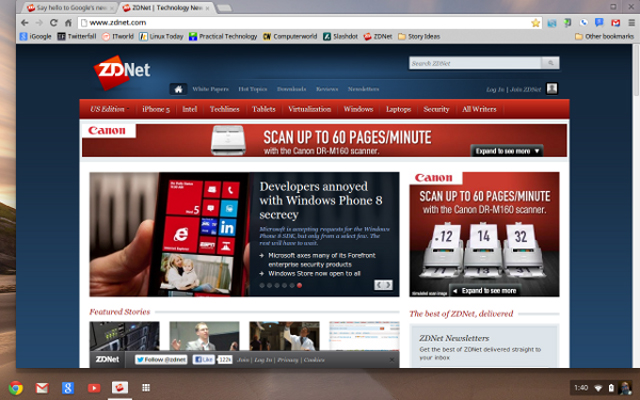Viewport: 640px width, 400px height.
Task: Open the Chrome wrench menu icon
Action: 631,23
